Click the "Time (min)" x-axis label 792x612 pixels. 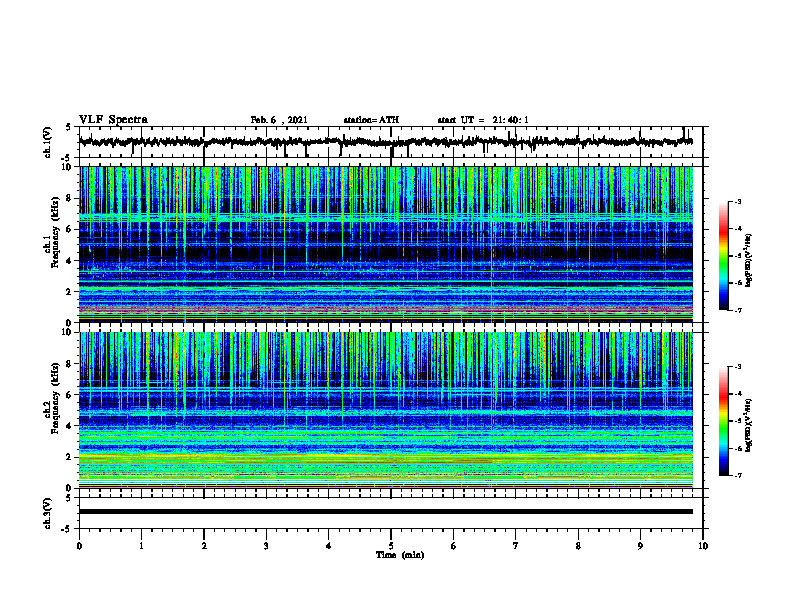pos(400,555)
